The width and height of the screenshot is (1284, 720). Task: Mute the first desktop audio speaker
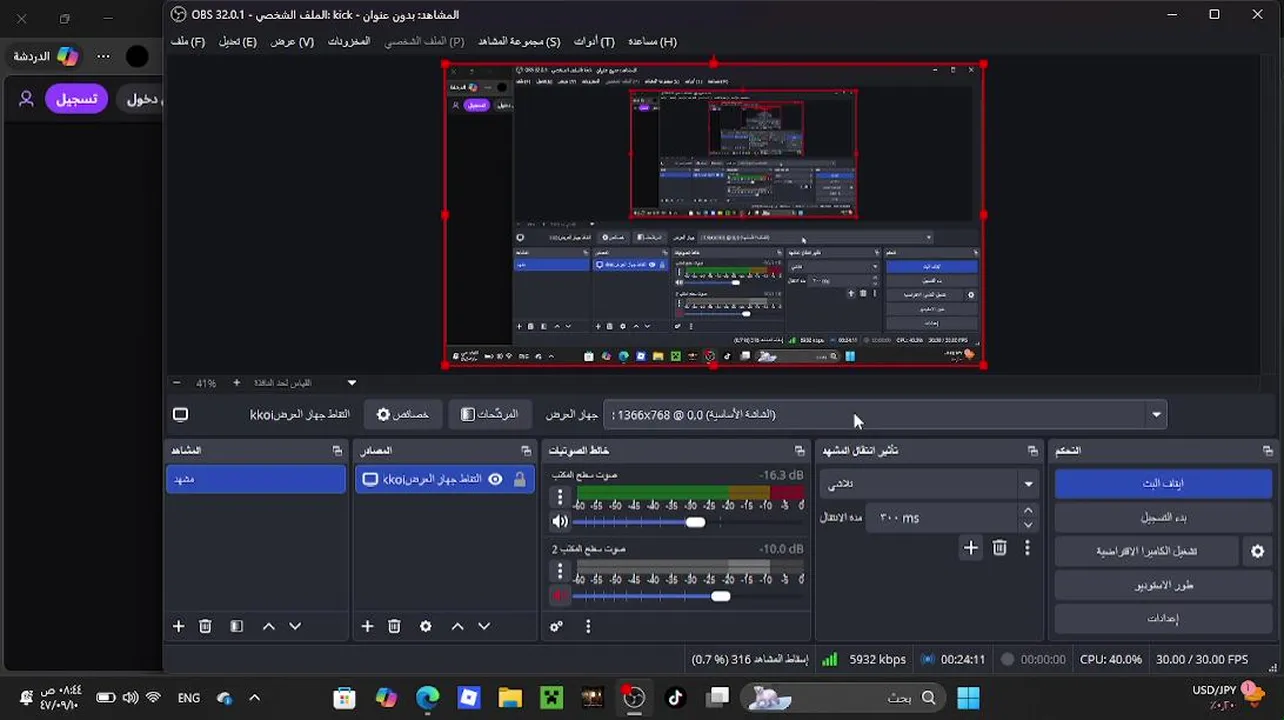(x=560, y=521)
